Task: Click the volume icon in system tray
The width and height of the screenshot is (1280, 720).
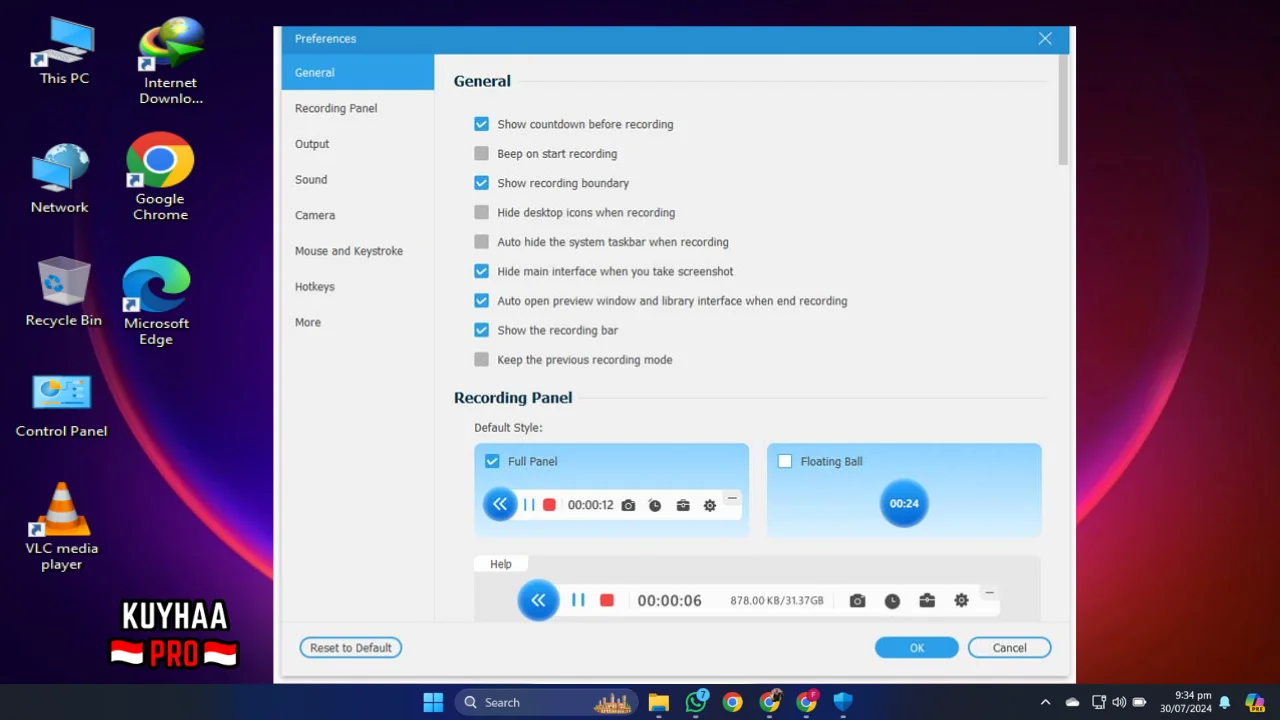Action: (1119, 702)
